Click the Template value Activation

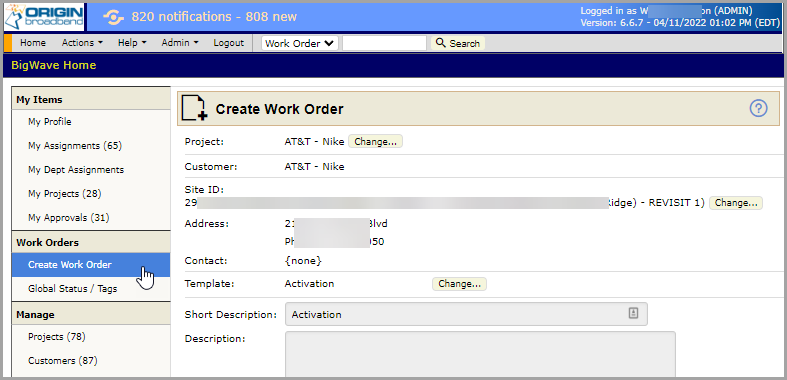[309, 284]
